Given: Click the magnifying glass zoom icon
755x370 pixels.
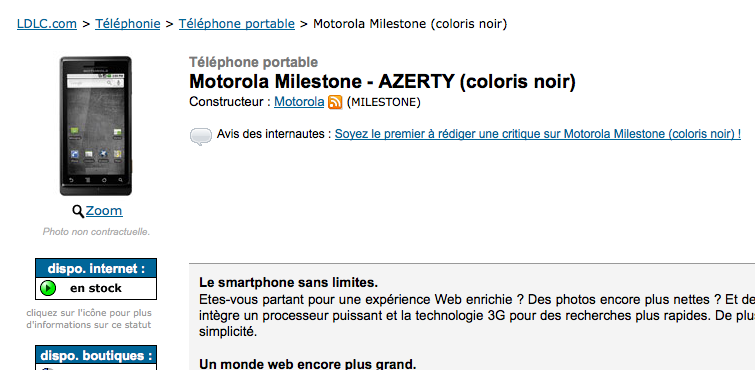Looking at the screenshot, I should (x=78, y=211).
